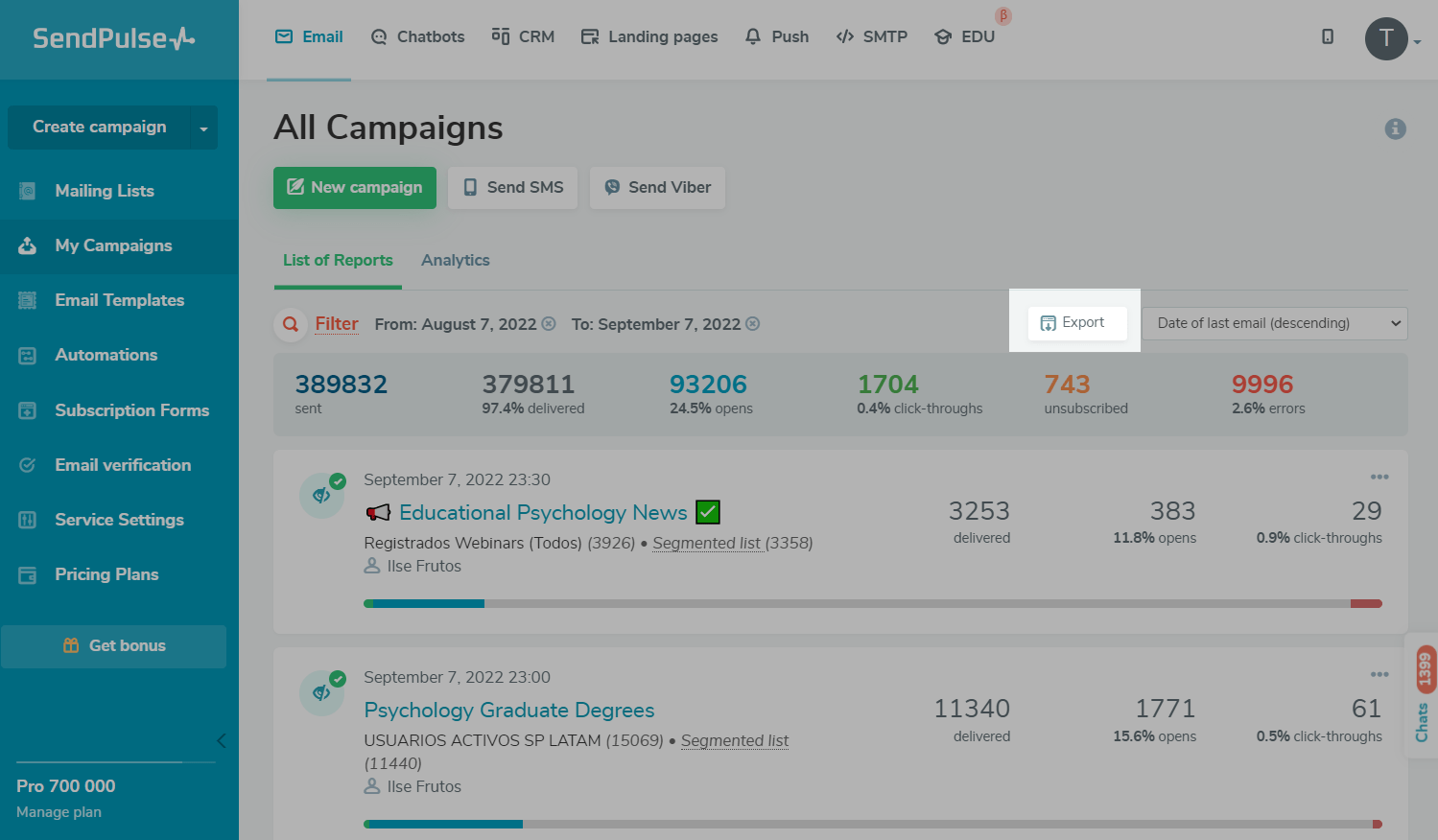Collapse the sidebar with the chevron arrow
Viewport: 1438px width, 840px height.
tap(222, 740)
